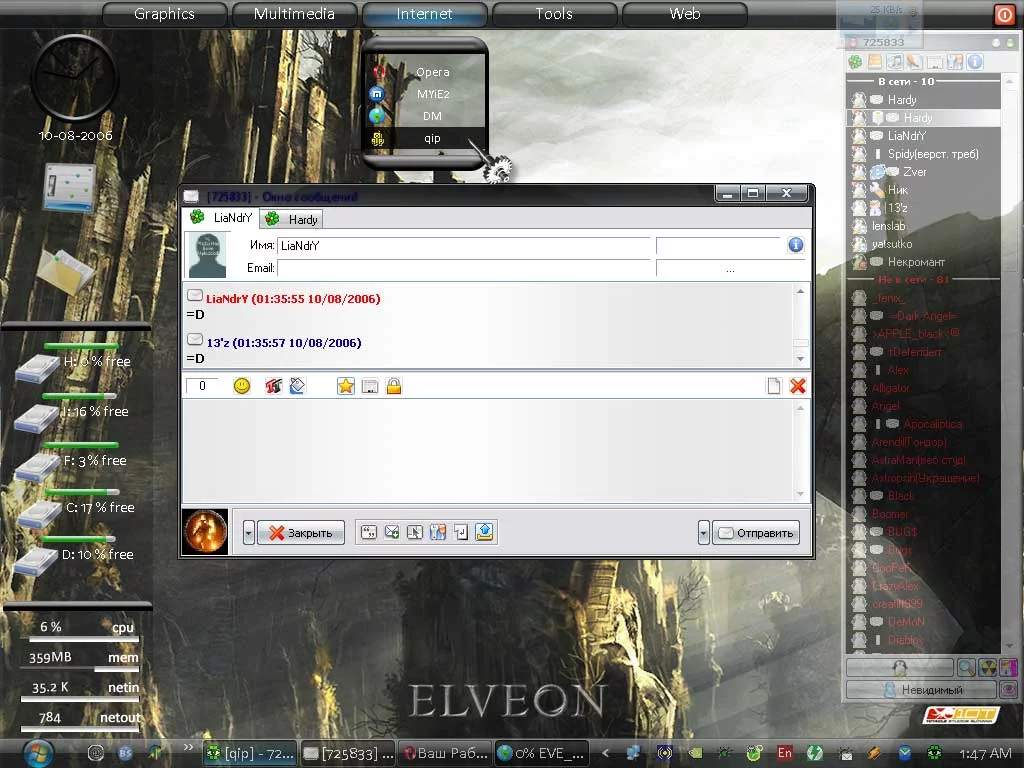1024x768 pixels.
Task: Click LiaNdrY's avatar thumbnail
Action: pos(207,255)
